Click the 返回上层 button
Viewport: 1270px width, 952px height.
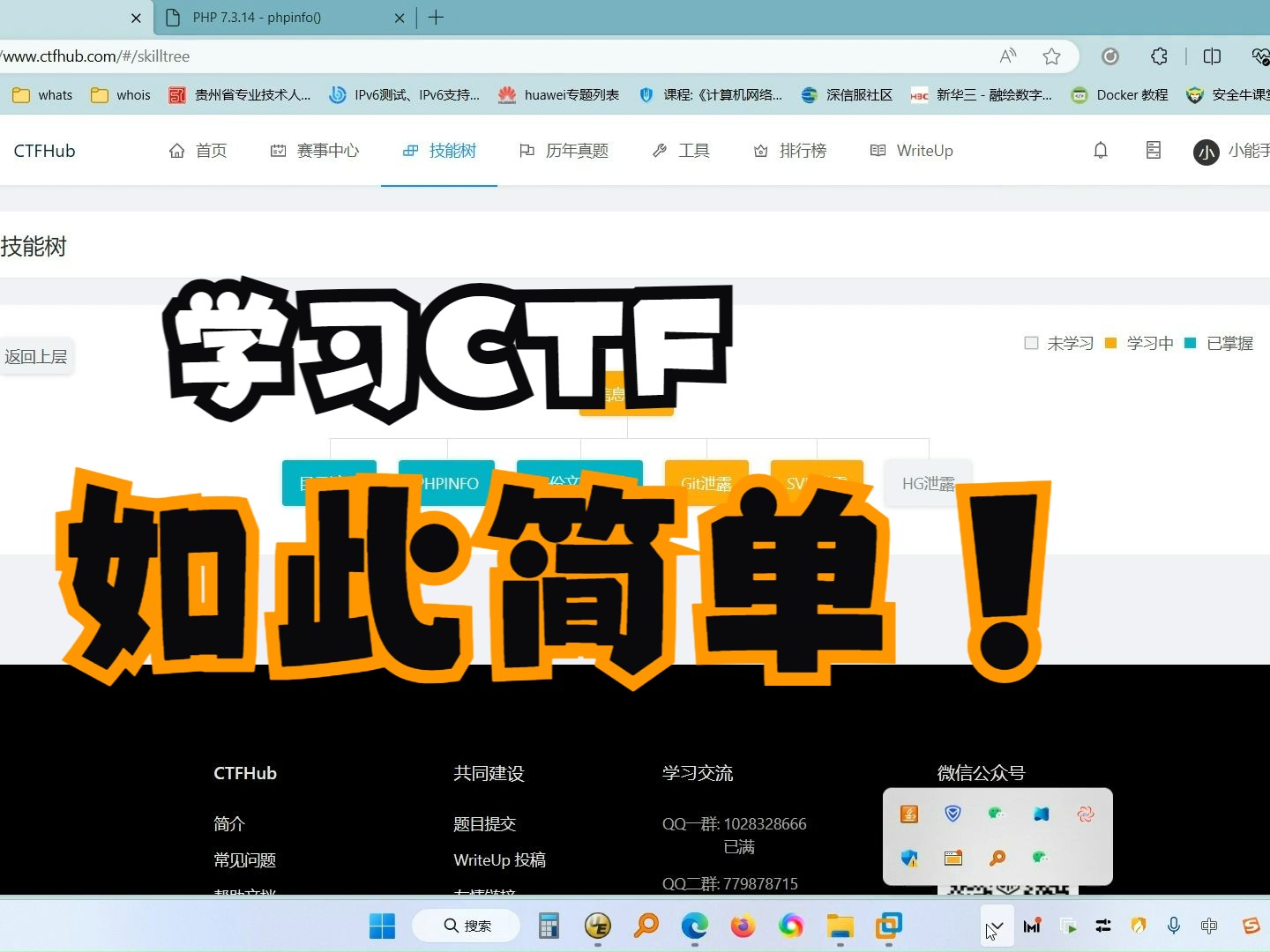click(36, 356)
